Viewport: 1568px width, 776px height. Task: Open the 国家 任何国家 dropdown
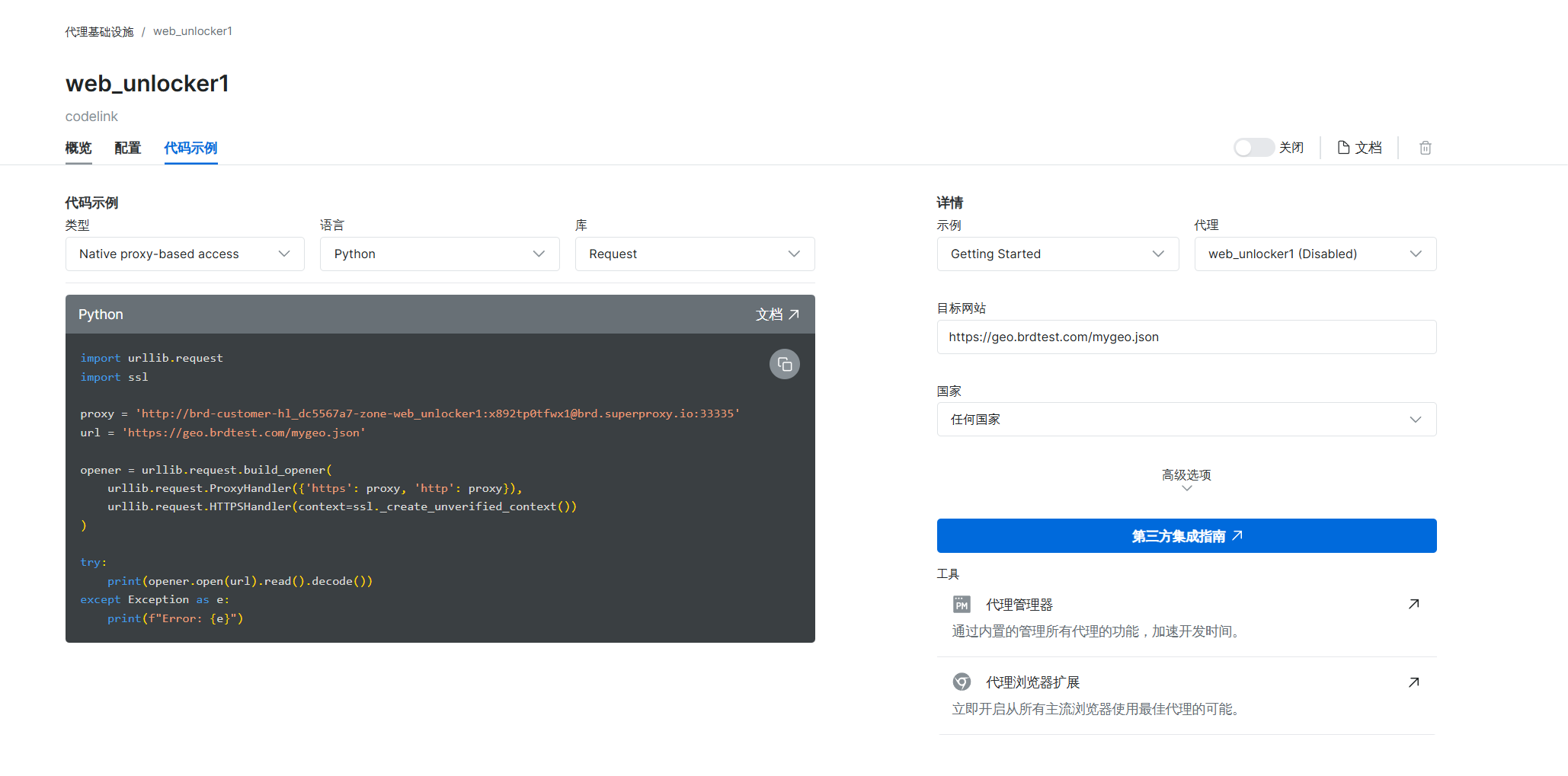tap(1186, 420)
